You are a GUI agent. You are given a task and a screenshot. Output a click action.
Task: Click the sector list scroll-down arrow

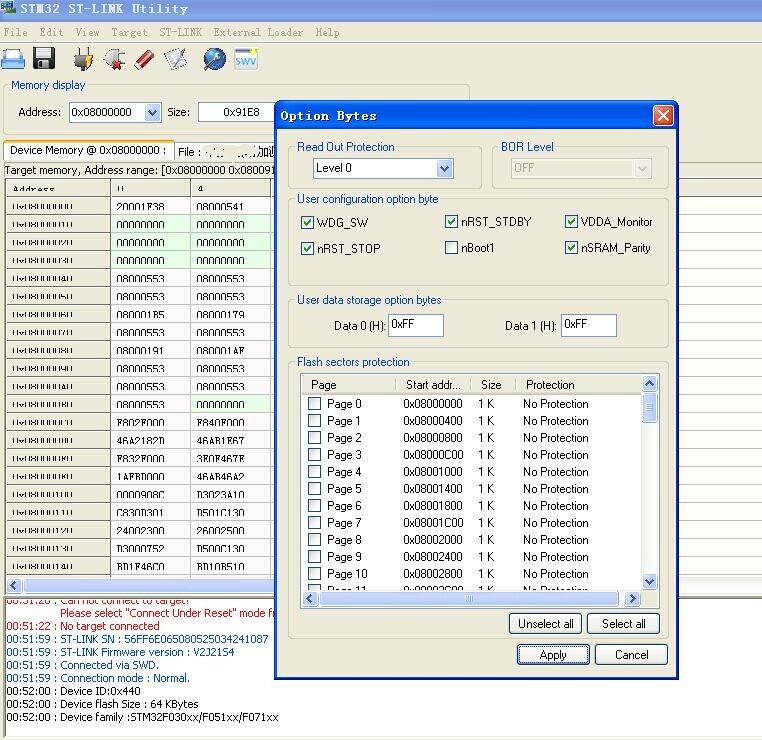(649, 581)
